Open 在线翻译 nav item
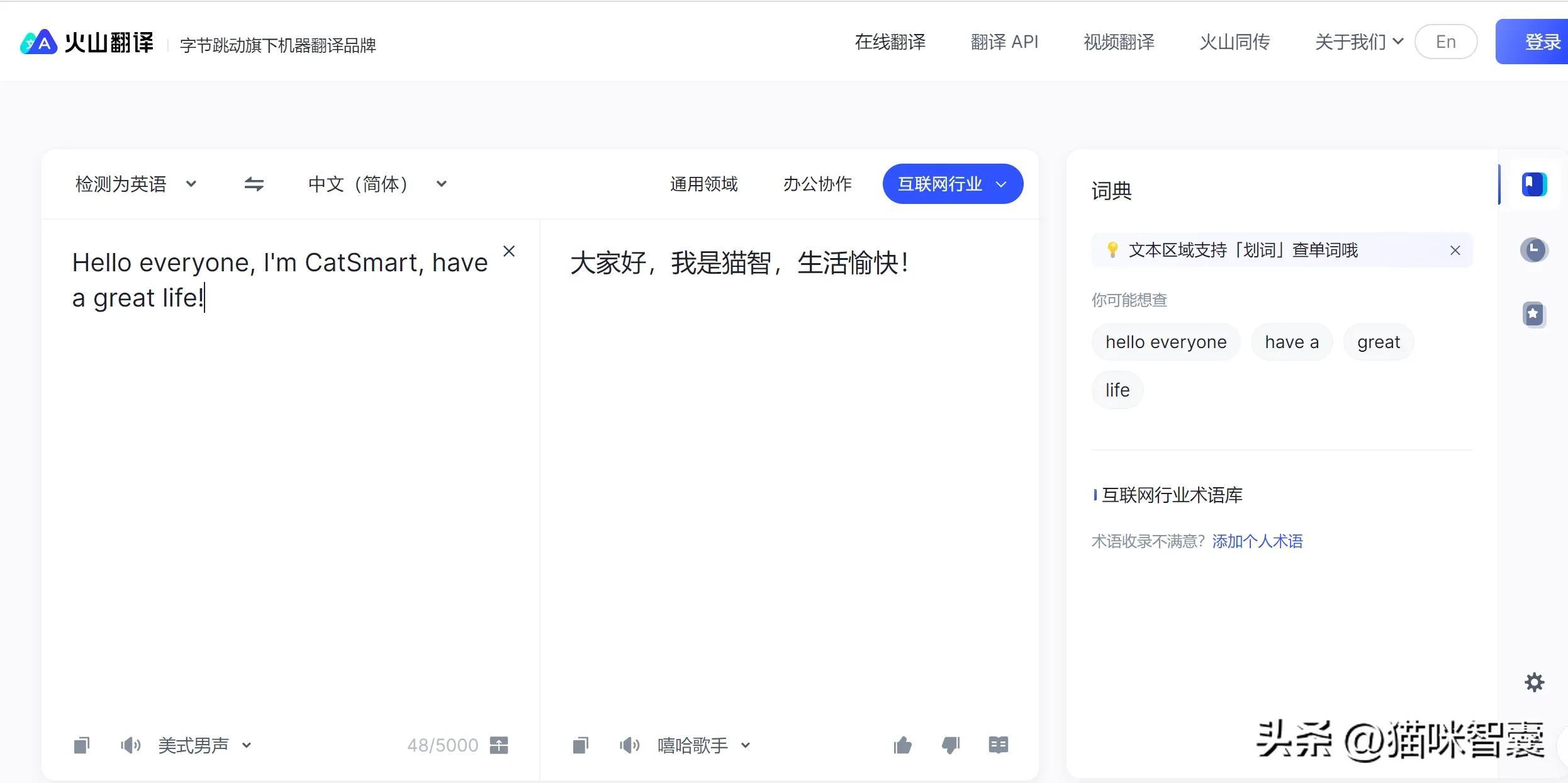The image size is (1568, 783). click(890, 42)
